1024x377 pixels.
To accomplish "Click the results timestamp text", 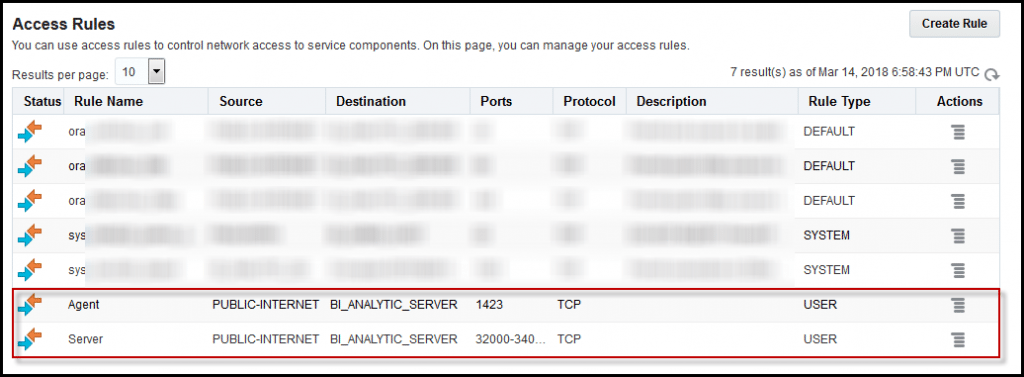I will [855, 72].
